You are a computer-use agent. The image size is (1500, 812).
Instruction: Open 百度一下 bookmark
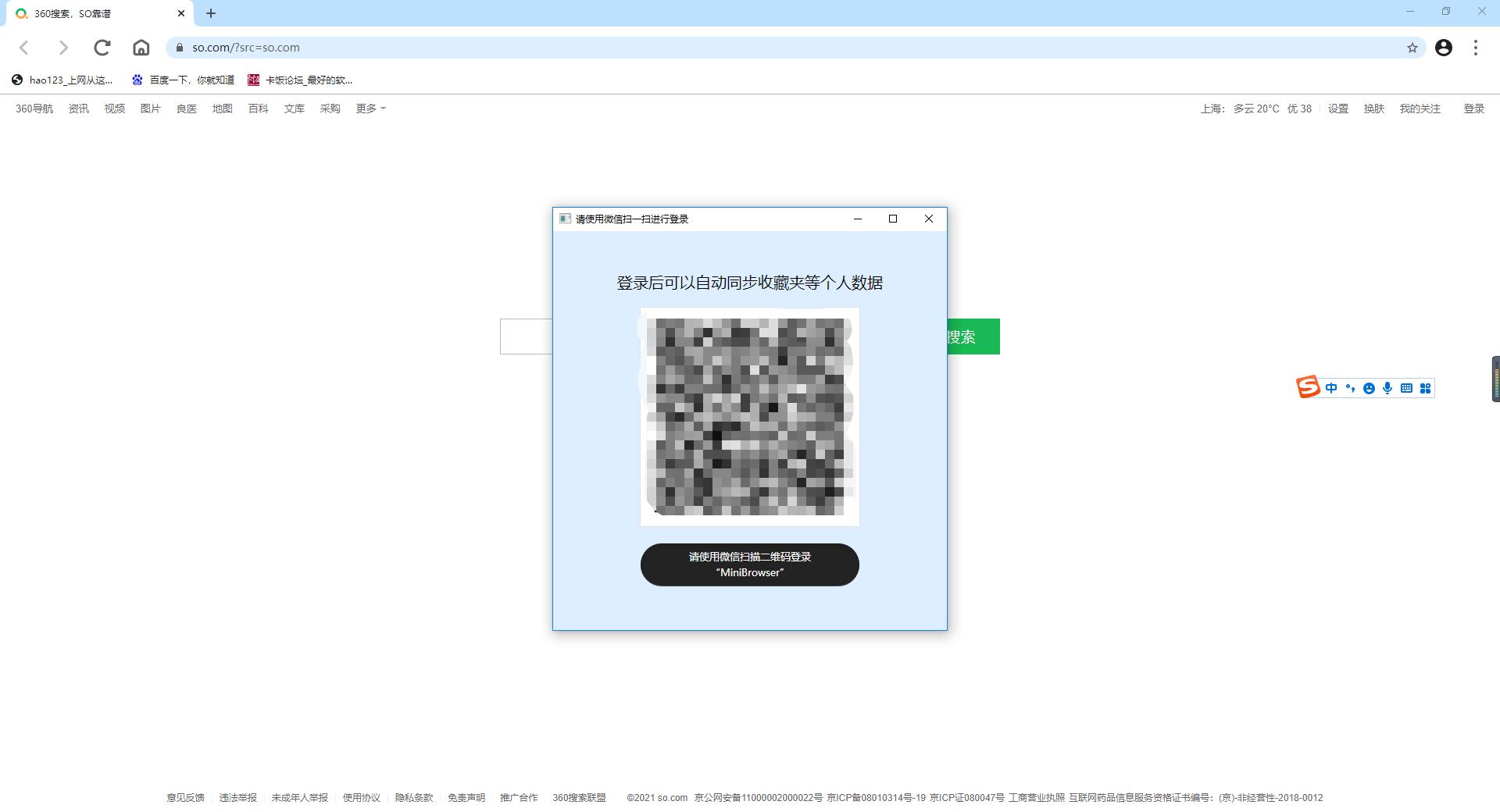coord(184,80)
